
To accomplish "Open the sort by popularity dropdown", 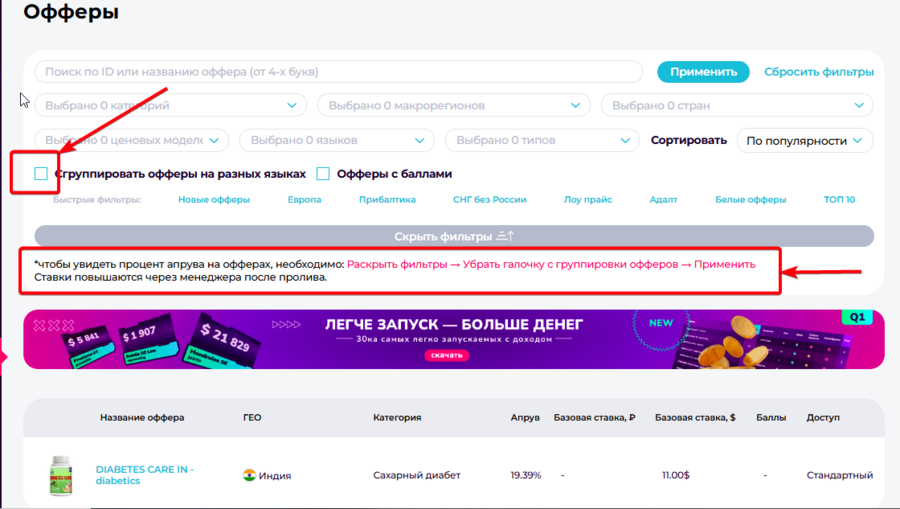I will pos(804,141).
